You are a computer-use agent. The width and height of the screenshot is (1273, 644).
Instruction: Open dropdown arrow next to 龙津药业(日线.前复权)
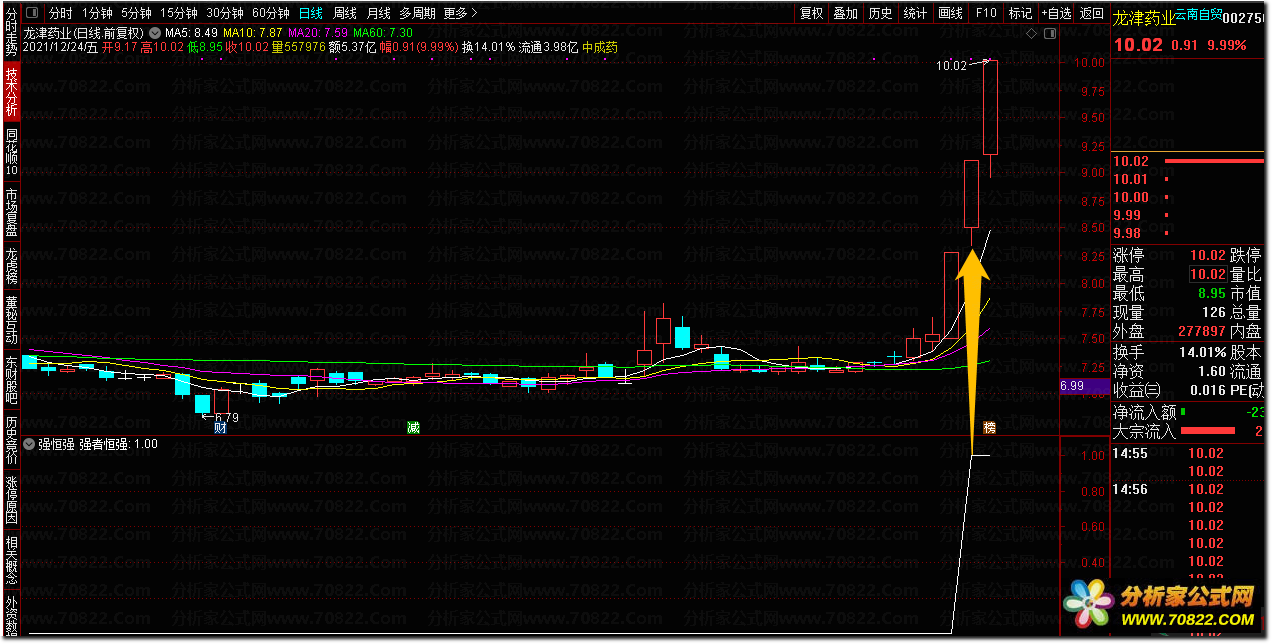coord(155,32)
